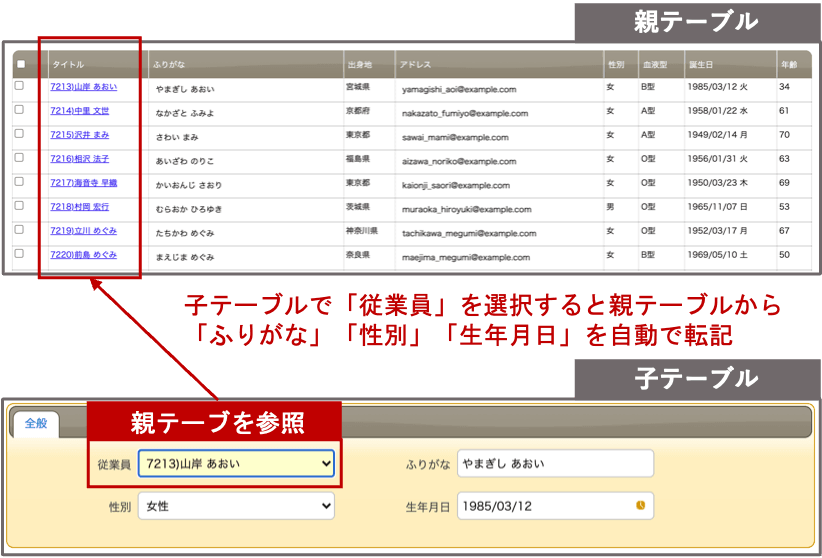Sort by 血液型 column header

(x=654, y=65)
